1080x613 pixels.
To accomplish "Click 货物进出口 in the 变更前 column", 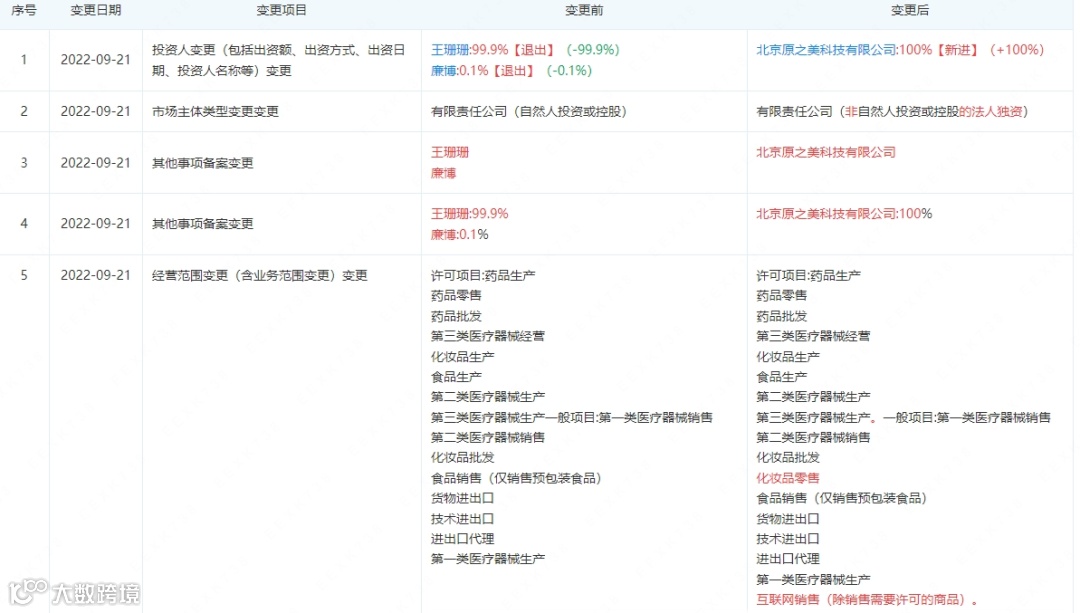I will (462, 498).
